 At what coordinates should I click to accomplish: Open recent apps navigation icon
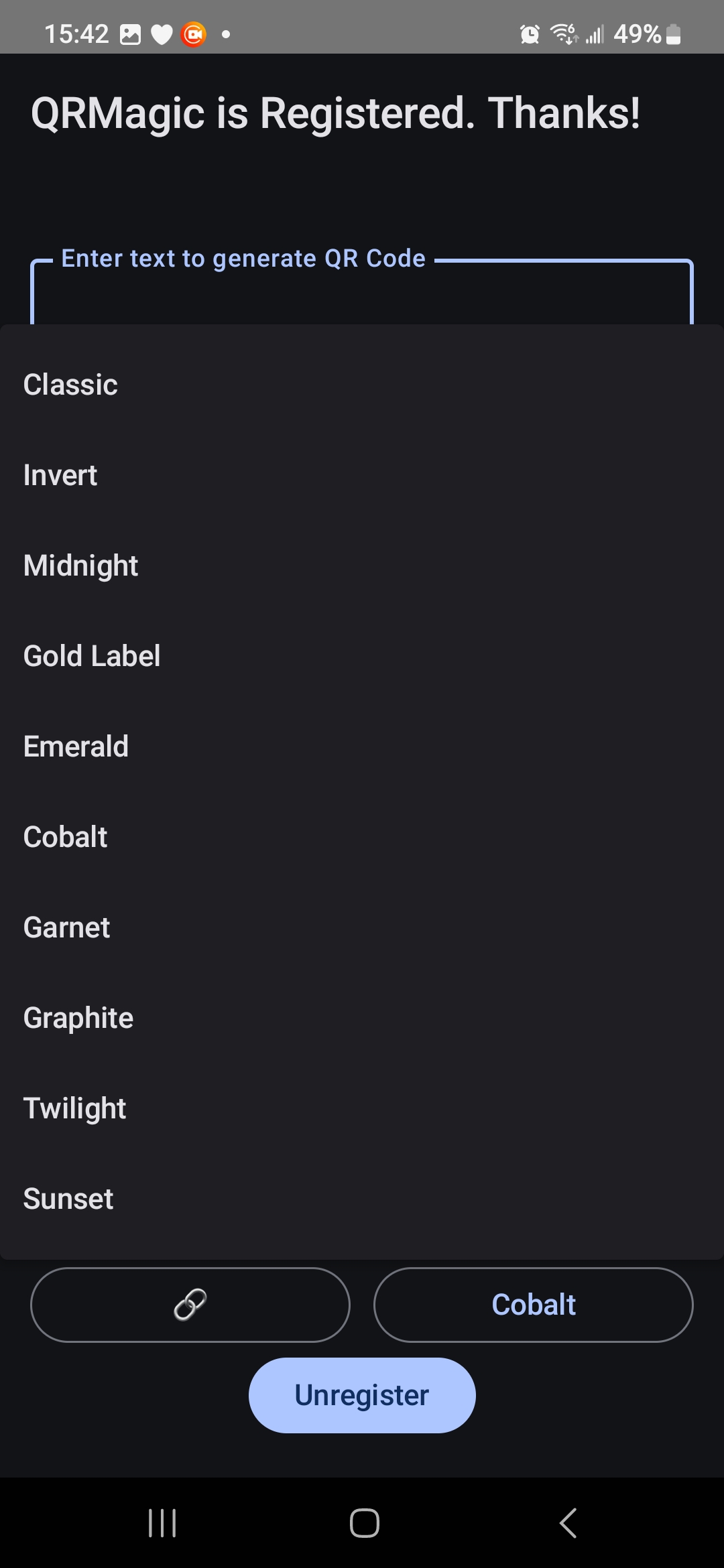(162, 1523)
